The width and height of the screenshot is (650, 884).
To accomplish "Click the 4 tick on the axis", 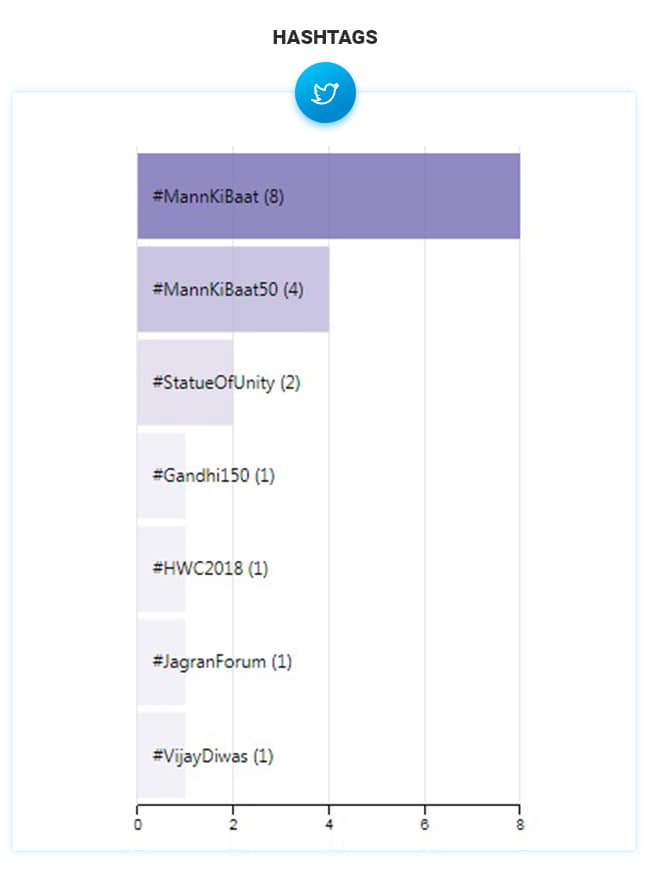I will (x=329, y=824).
